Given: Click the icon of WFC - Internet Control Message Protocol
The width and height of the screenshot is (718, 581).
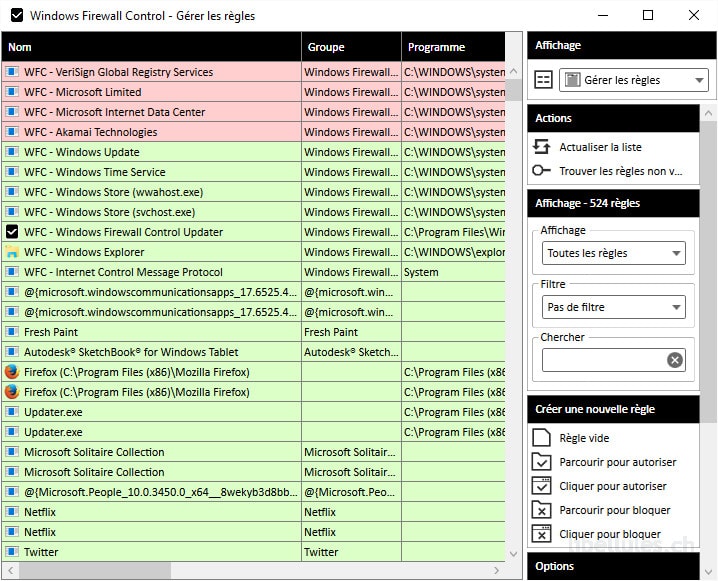Looking at the screenshot, I should [12, 272].
